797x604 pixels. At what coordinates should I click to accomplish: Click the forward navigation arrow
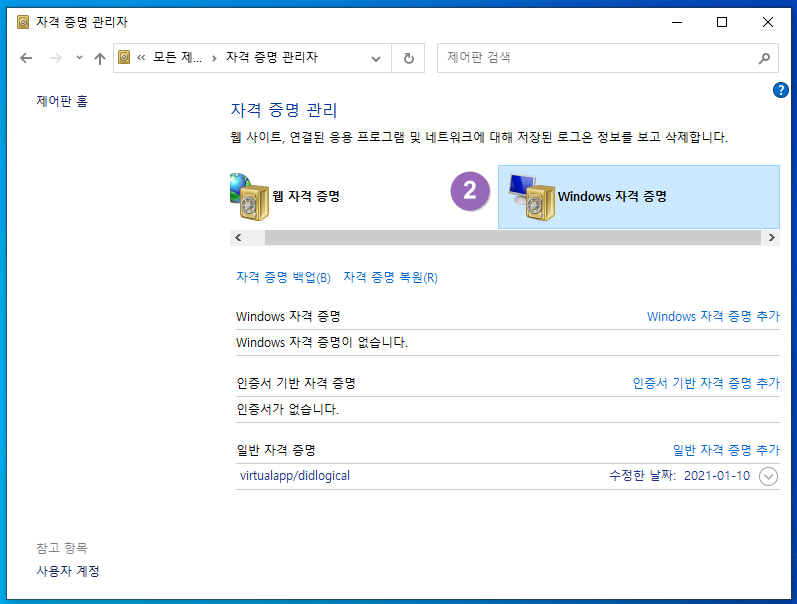[x=55, y=58]
